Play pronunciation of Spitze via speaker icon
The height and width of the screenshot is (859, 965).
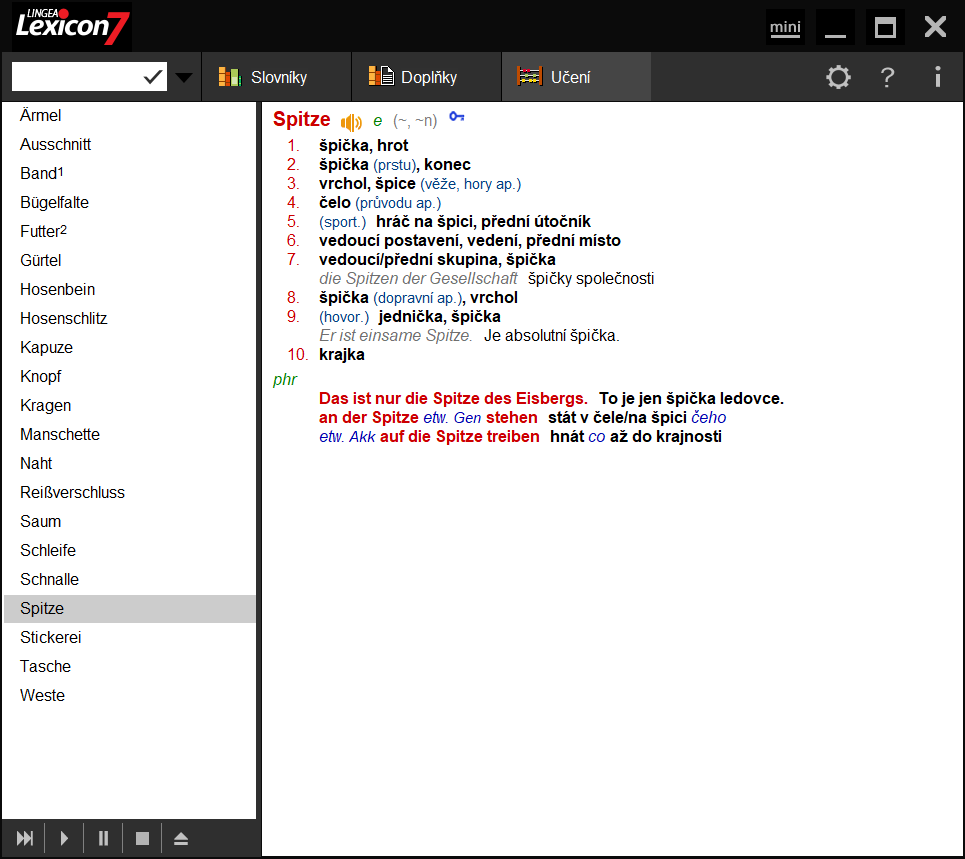(x=350, y=120)
